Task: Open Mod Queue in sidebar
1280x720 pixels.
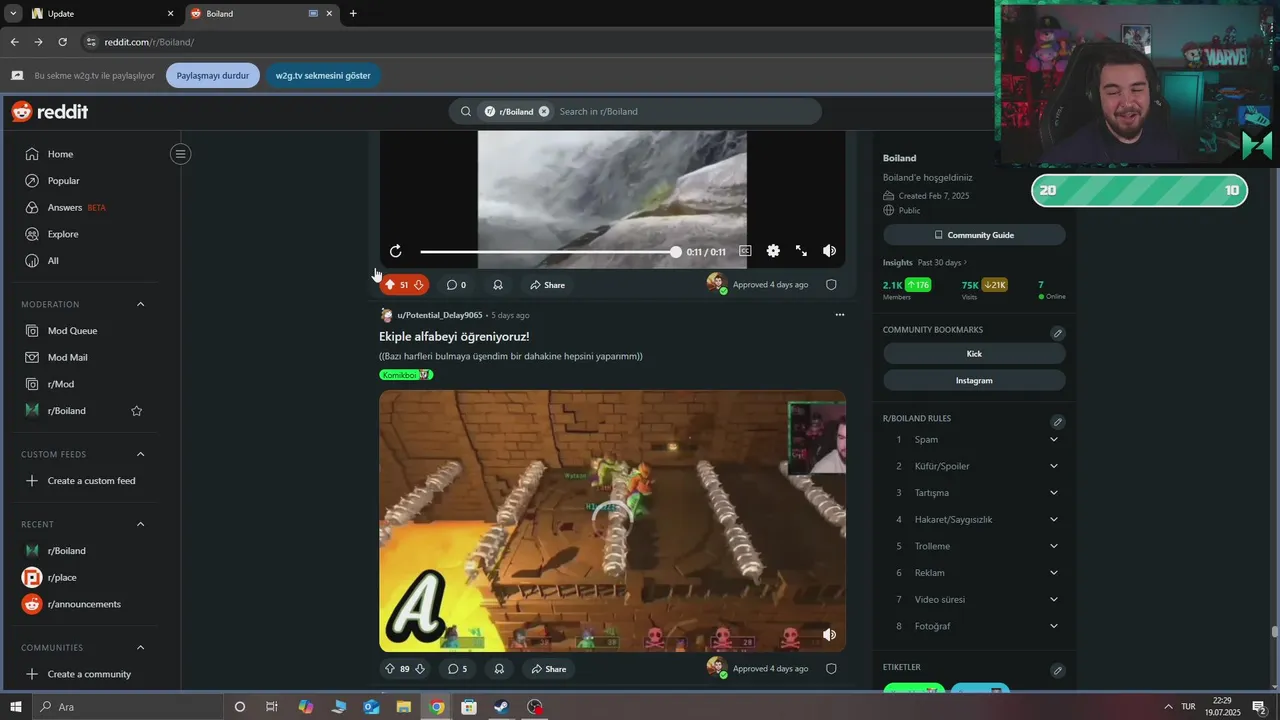Action: 72,331
